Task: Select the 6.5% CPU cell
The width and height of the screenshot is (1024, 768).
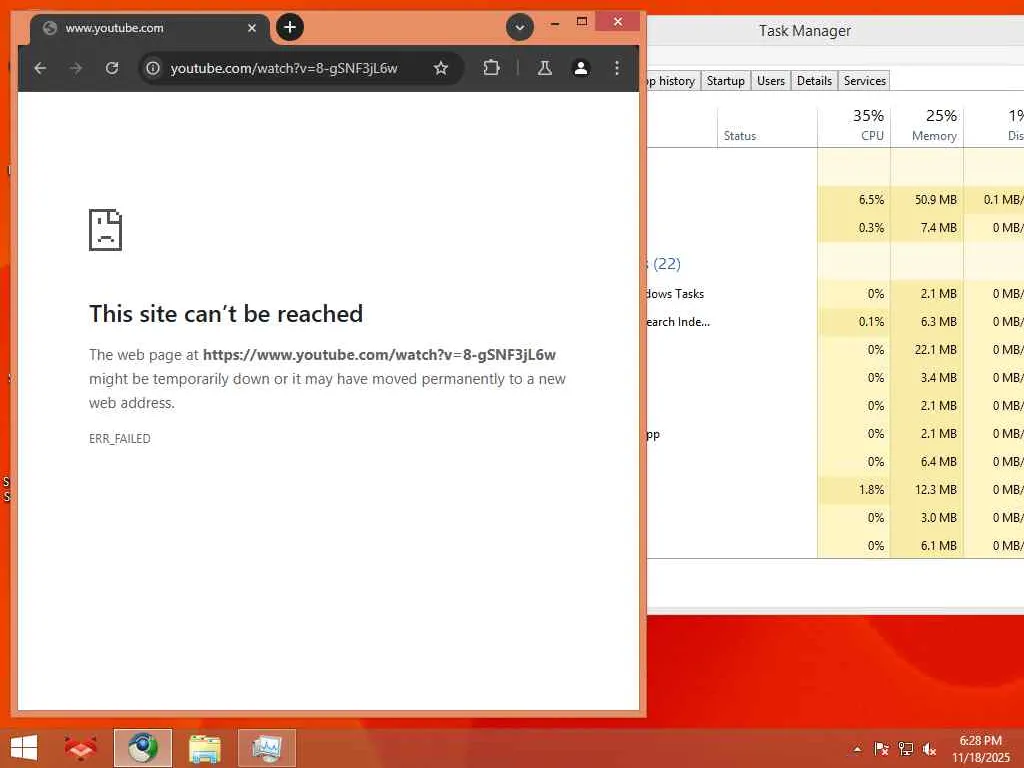Action: [854, 200]
